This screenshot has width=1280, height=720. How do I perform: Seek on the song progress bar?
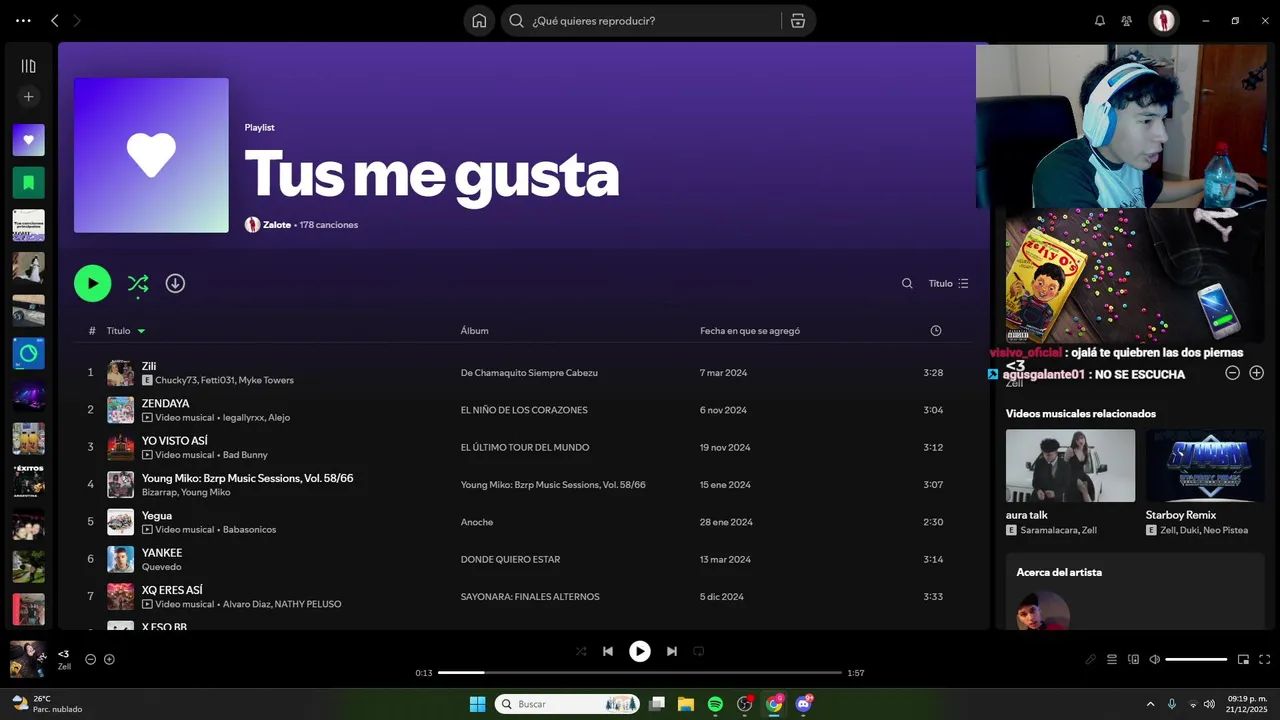640,673
